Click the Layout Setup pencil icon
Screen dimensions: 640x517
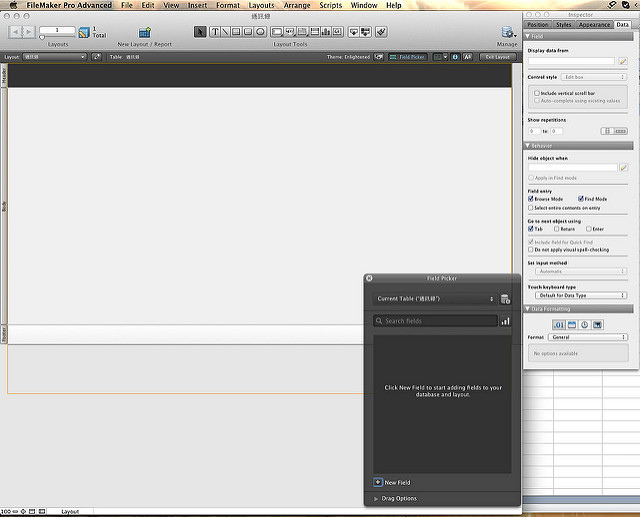96,57
